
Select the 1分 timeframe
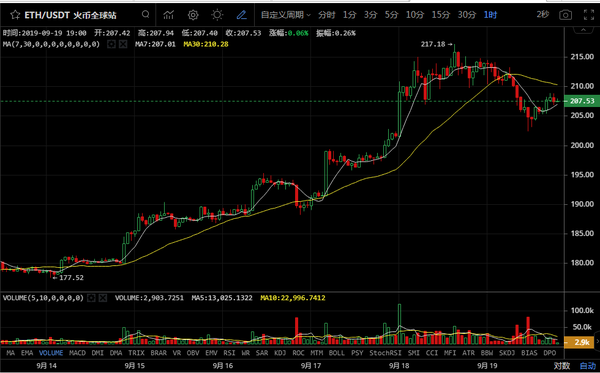pyautogui.click(x=349, y=15)
